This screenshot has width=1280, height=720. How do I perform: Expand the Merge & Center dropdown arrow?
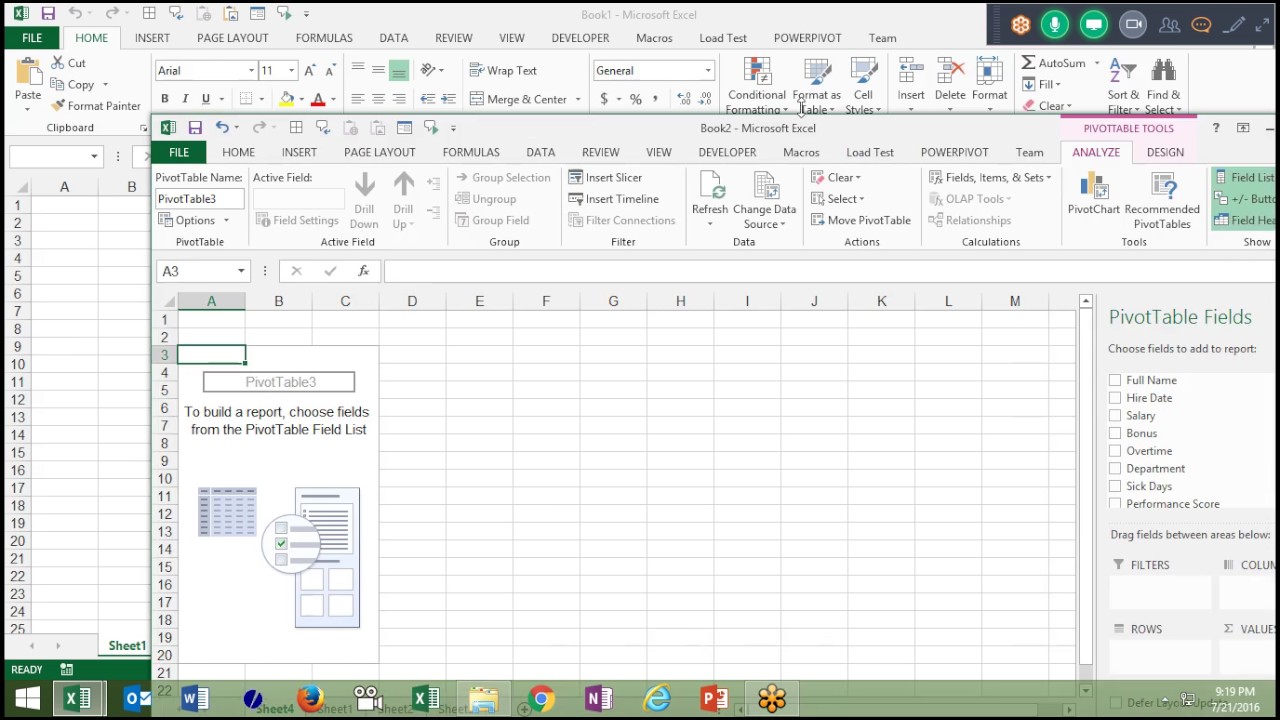(x=577, y=99)
